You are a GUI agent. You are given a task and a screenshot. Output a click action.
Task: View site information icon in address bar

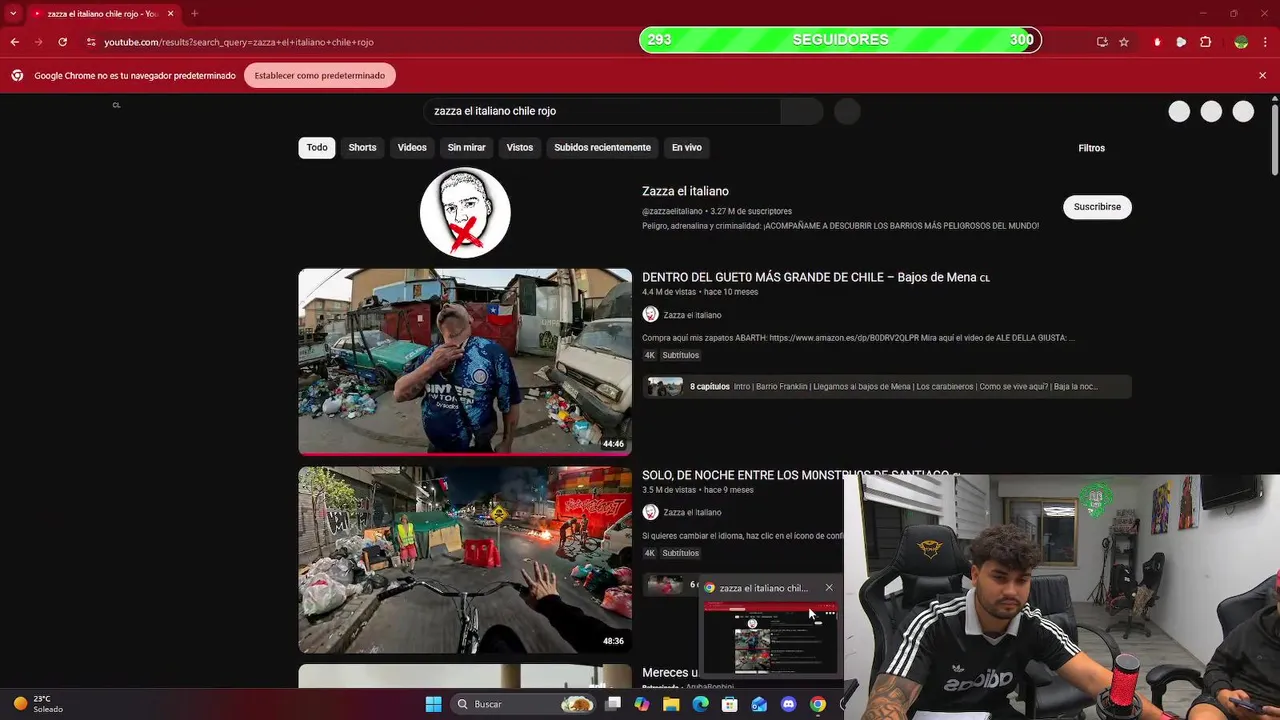(91, 42)
